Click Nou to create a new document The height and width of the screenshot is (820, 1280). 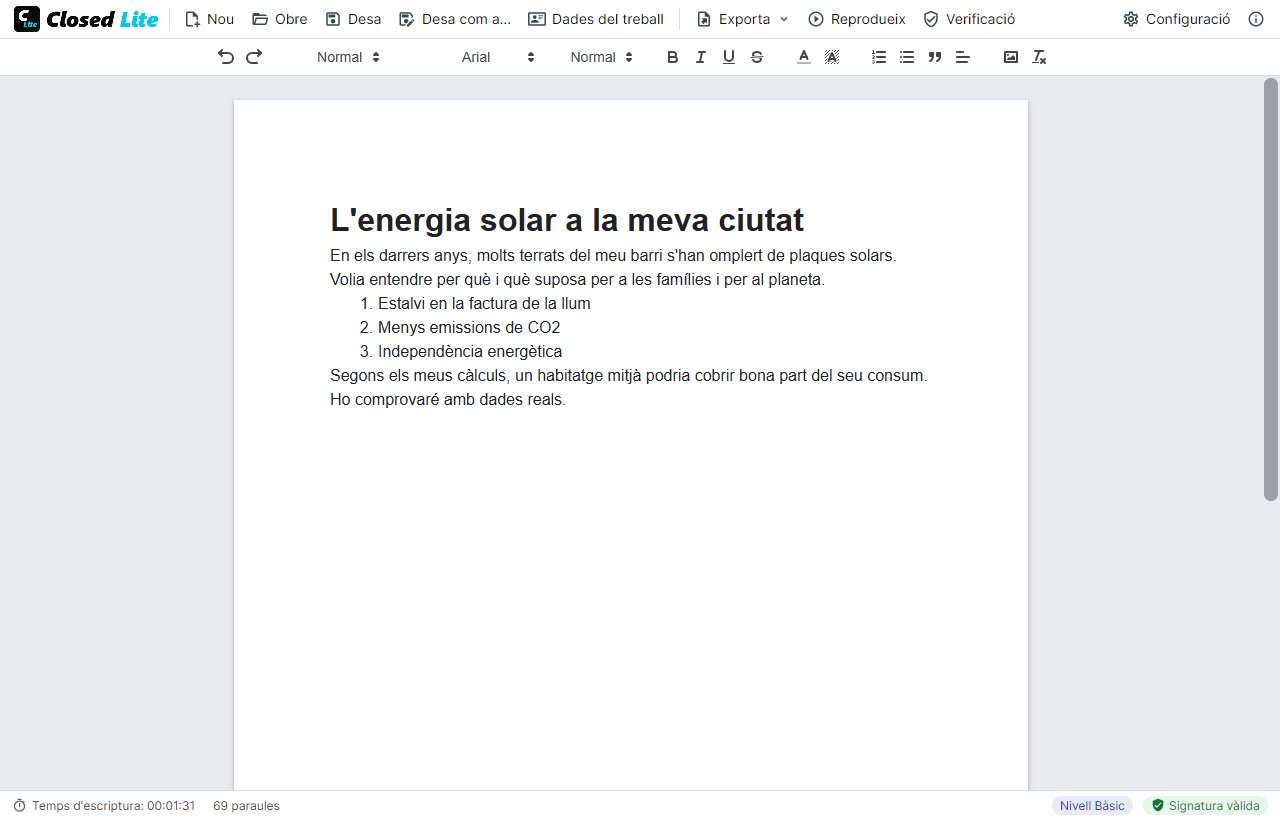[x=209, y=19]
